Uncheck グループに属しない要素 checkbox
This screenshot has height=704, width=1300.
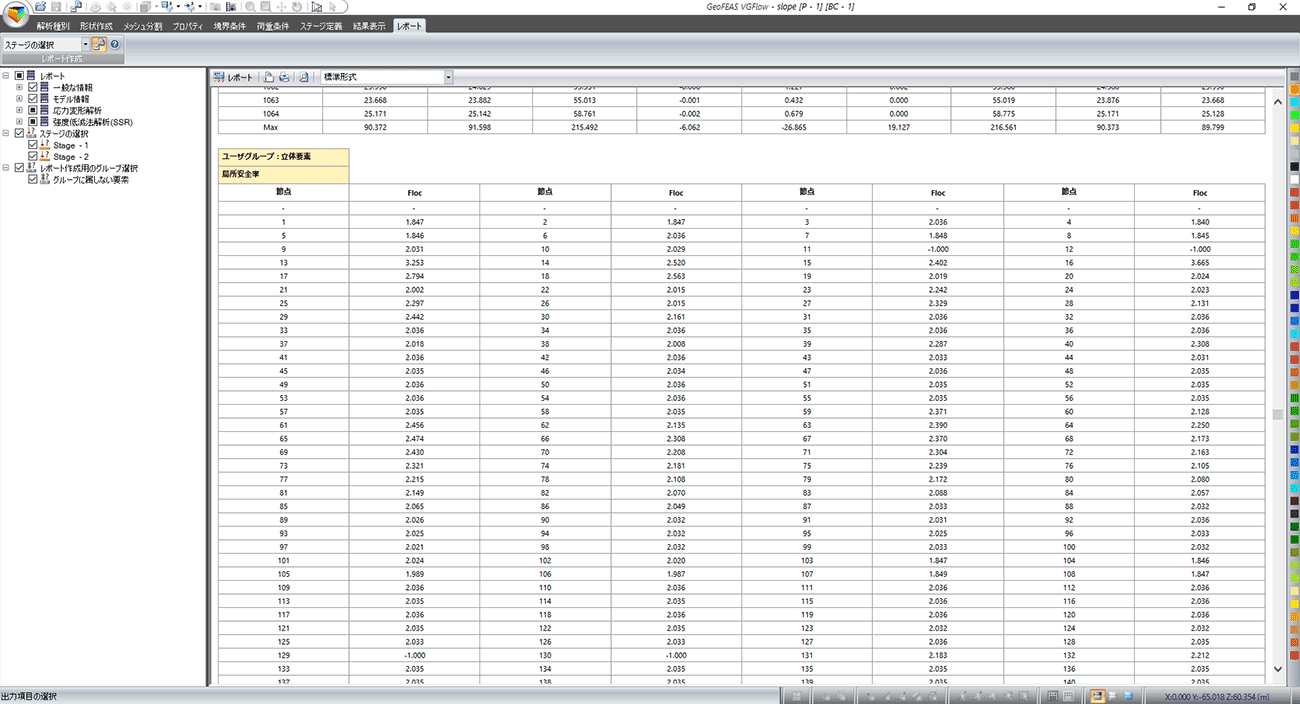point(32,180)
